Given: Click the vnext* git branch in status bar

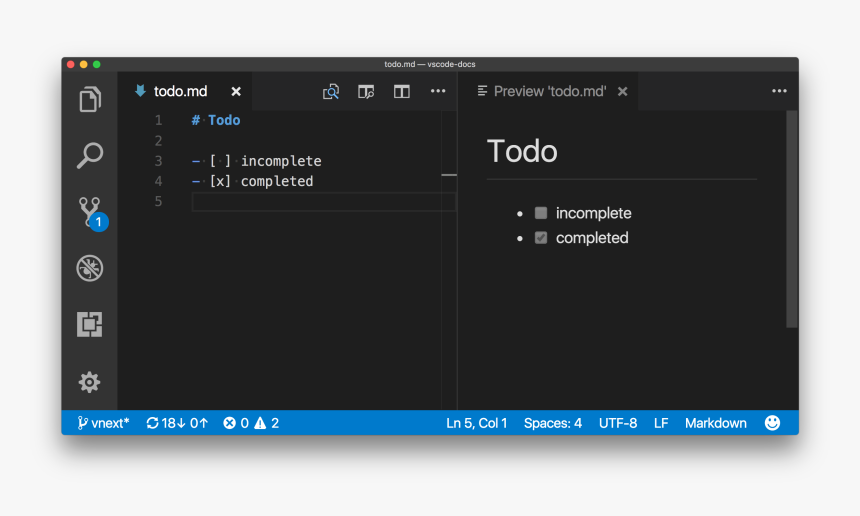Looking at the screenshot, I should point(103,423).
